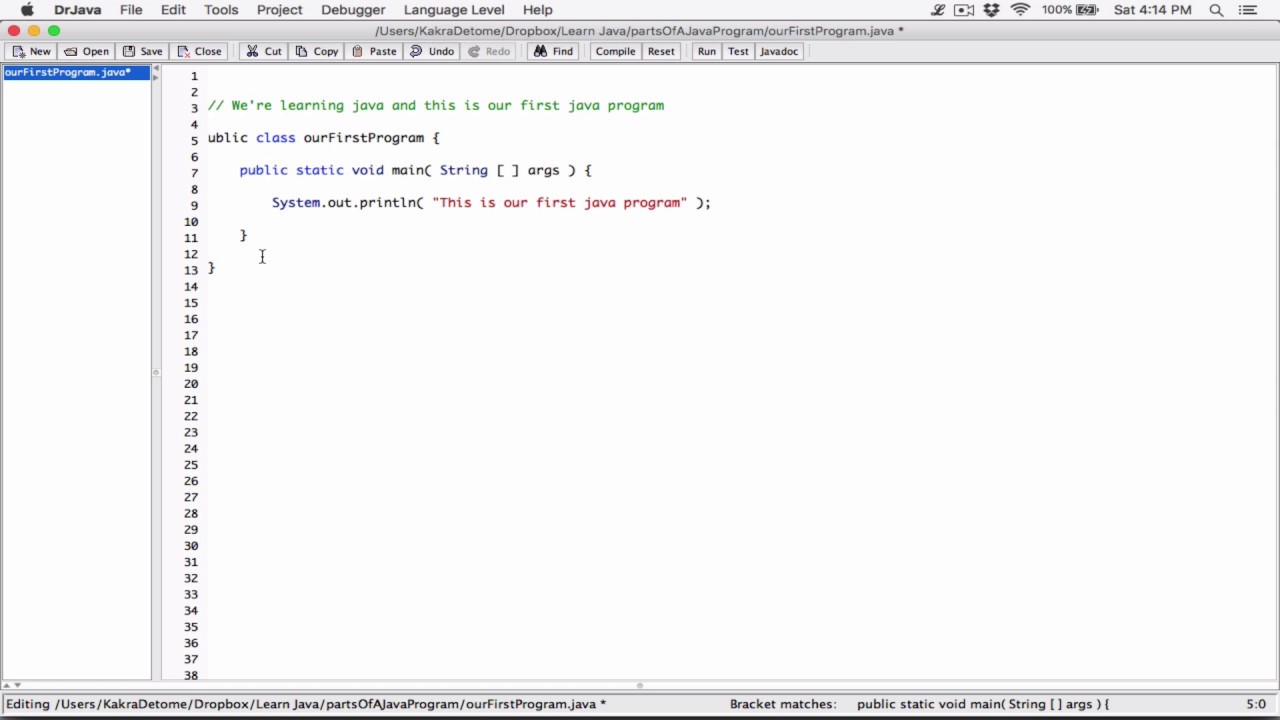Image resolution: width=1280 pixels, height=720 pixels.
Task: Open the Help menu
Action: click(537, 10)
